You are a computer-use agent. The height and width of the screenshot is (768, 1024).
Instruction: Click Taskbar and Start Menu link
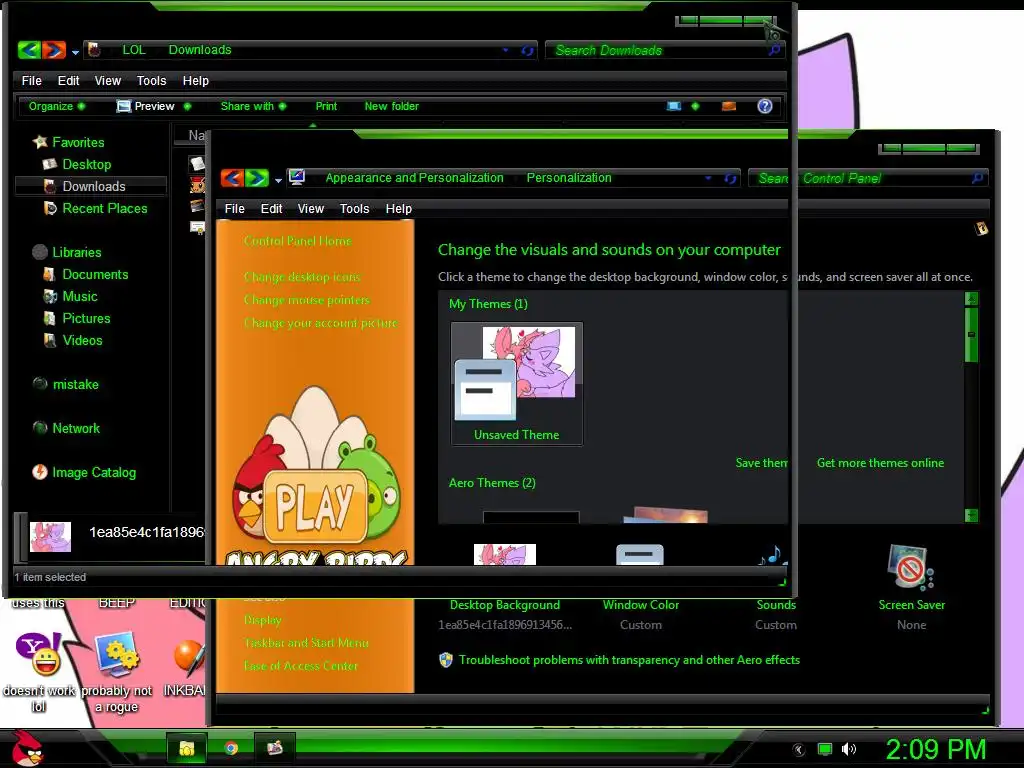(x=306, y=643)
